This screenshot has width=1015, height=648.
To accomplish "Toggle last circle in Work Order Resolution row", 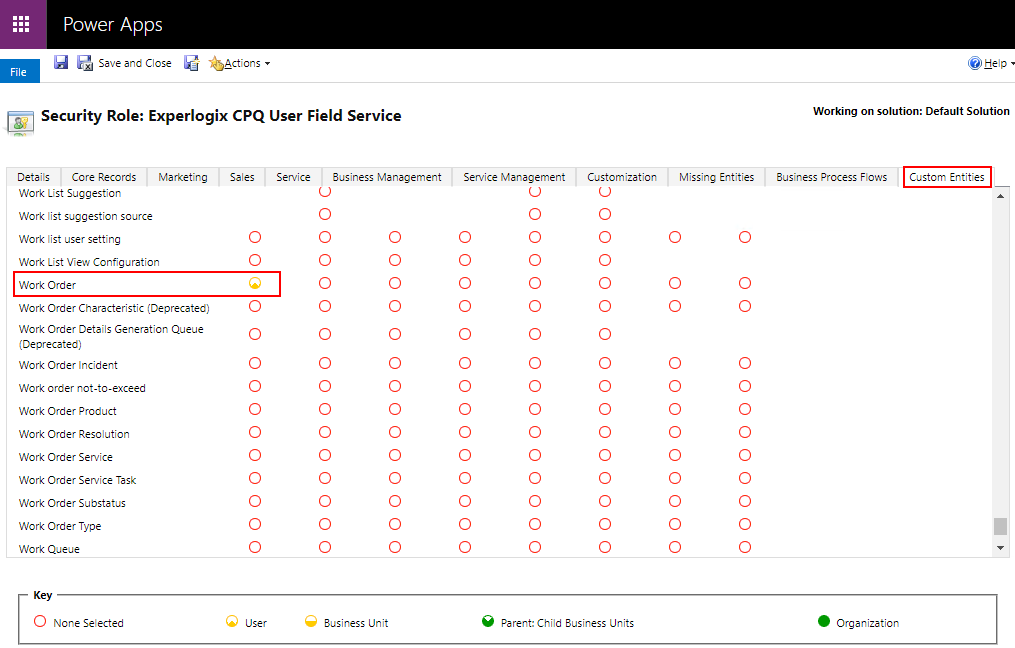I will (745, 432).
